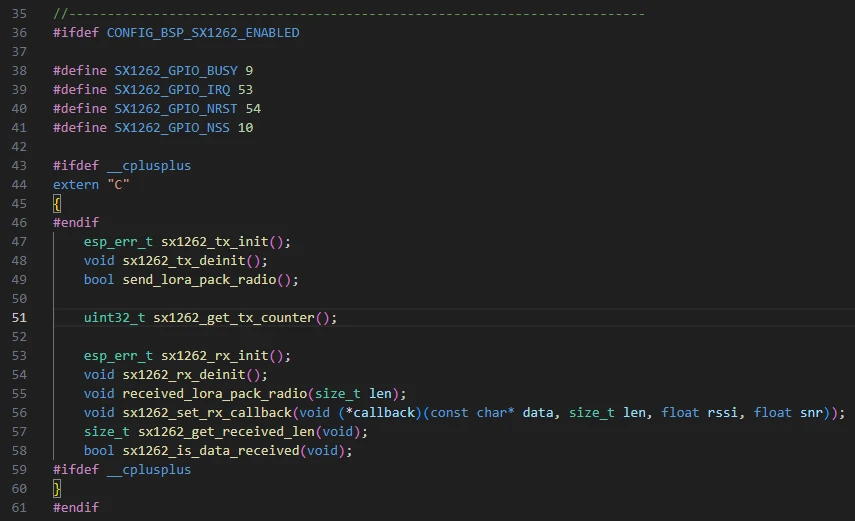855x521 pixels.
Task: Click the SX1262_GPIO_NSS define name
Action: [x=171, y=128]
